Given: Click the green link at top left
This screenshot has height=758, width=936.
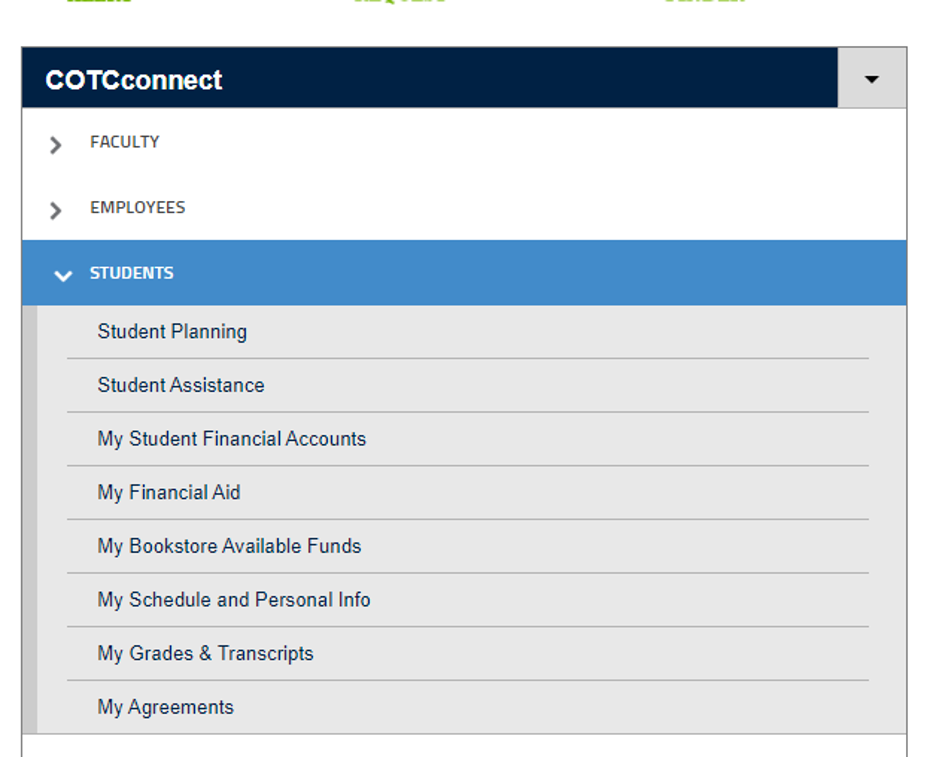Looking at the screenshot, I should (100, 4).
